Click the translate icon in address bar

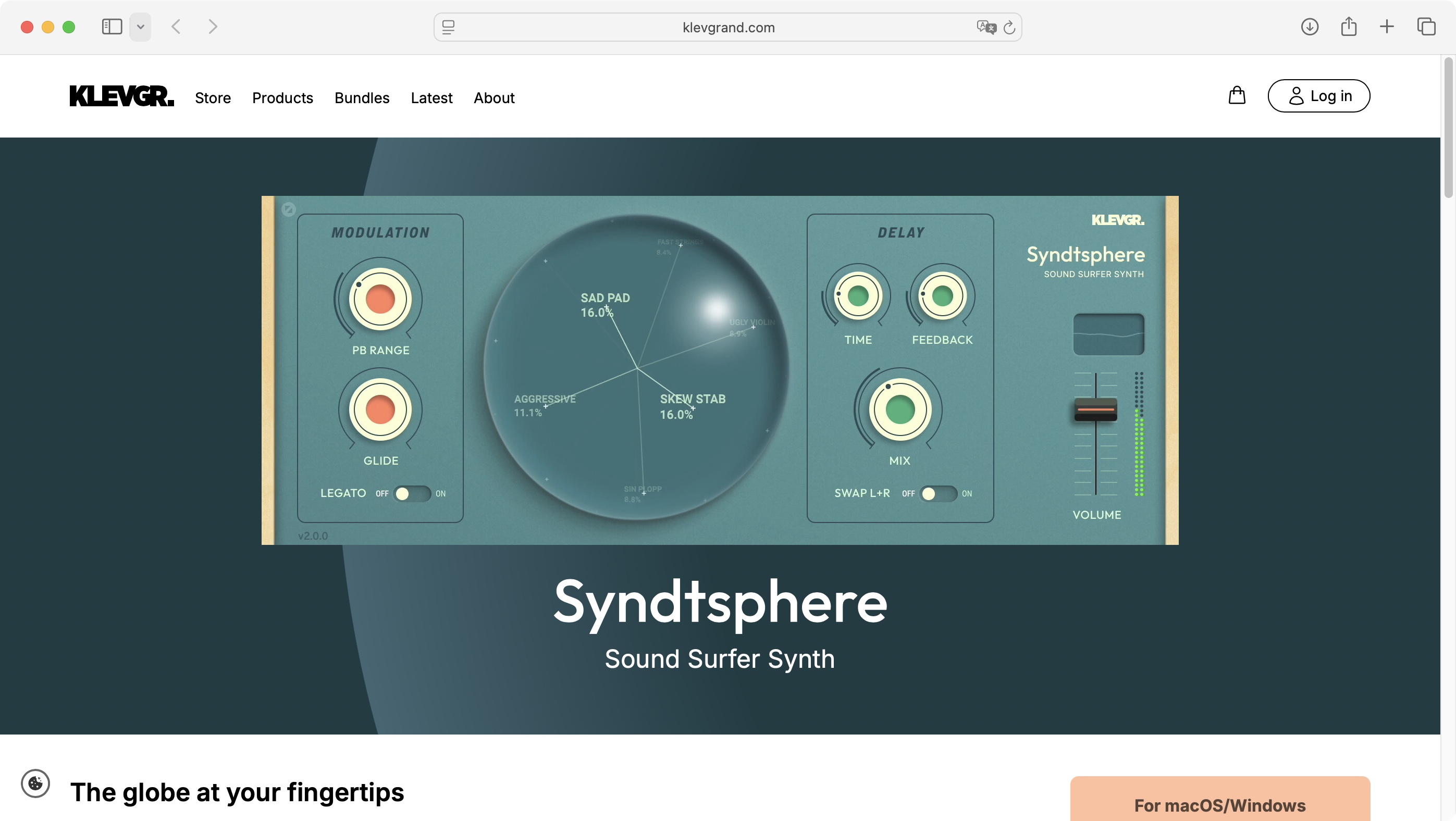(986, 27)
